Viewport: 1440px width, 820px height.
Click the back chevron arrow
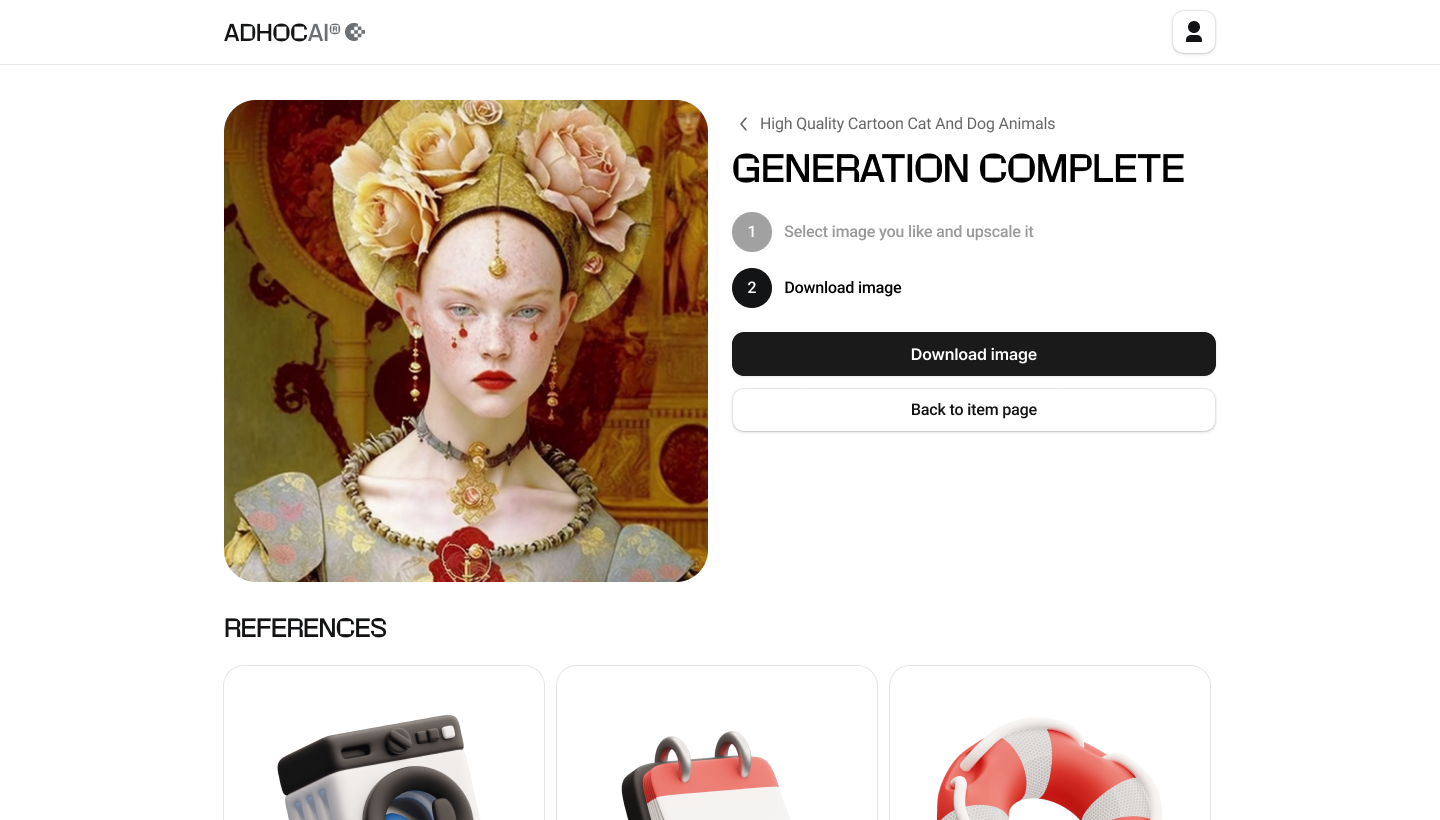coord(743,124)
